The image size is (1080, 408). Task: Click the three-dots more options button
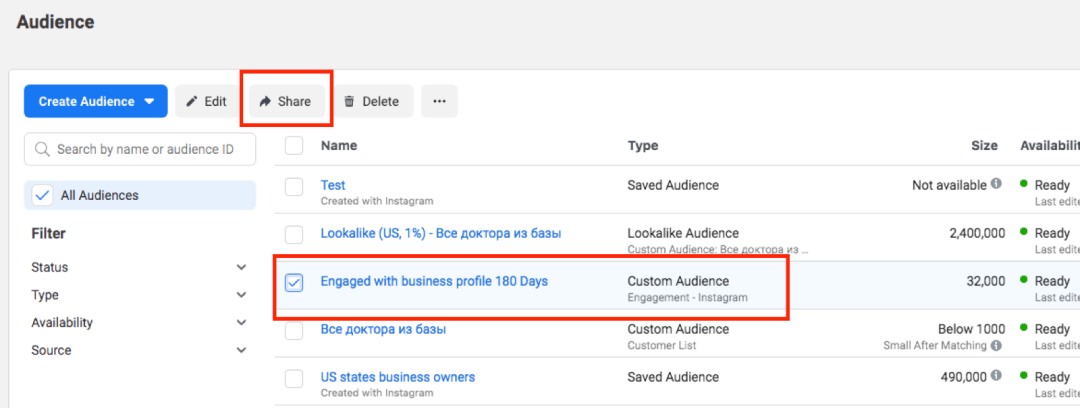[x=439, y=101]
